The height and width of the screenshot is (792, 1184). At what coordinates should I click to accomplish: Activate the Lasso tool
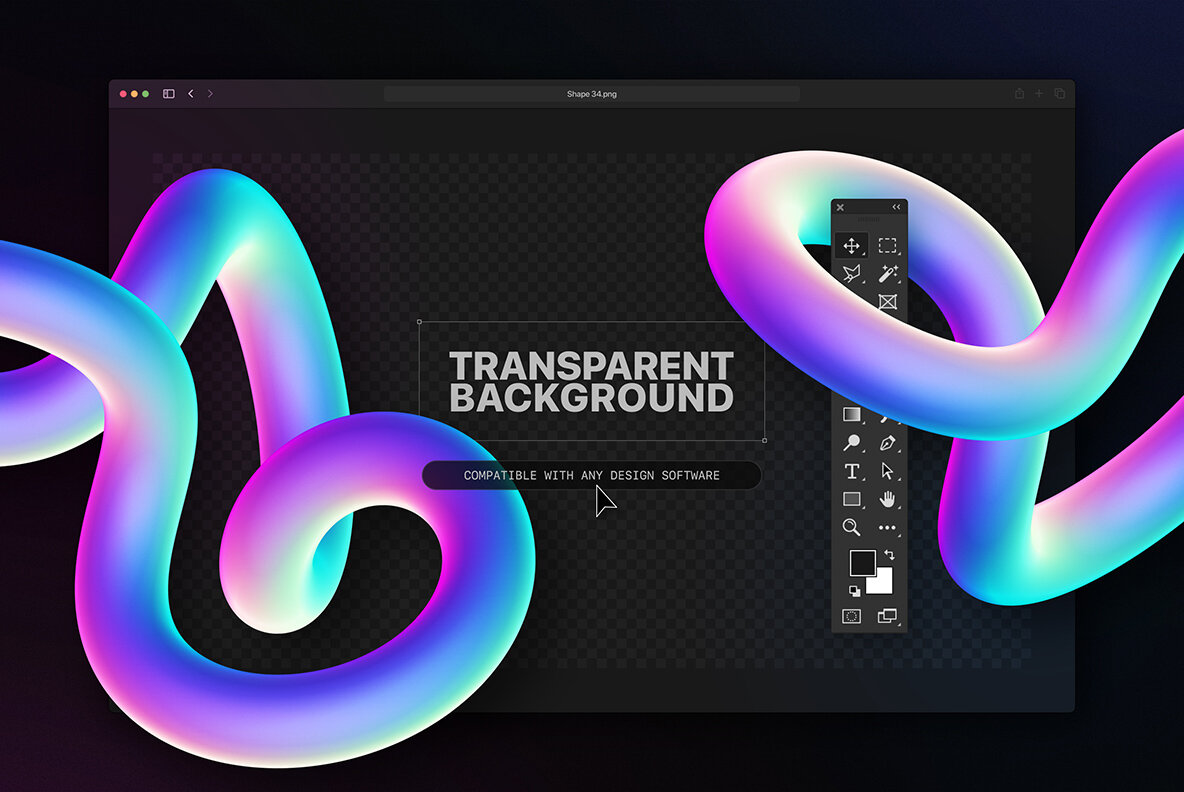852,275
